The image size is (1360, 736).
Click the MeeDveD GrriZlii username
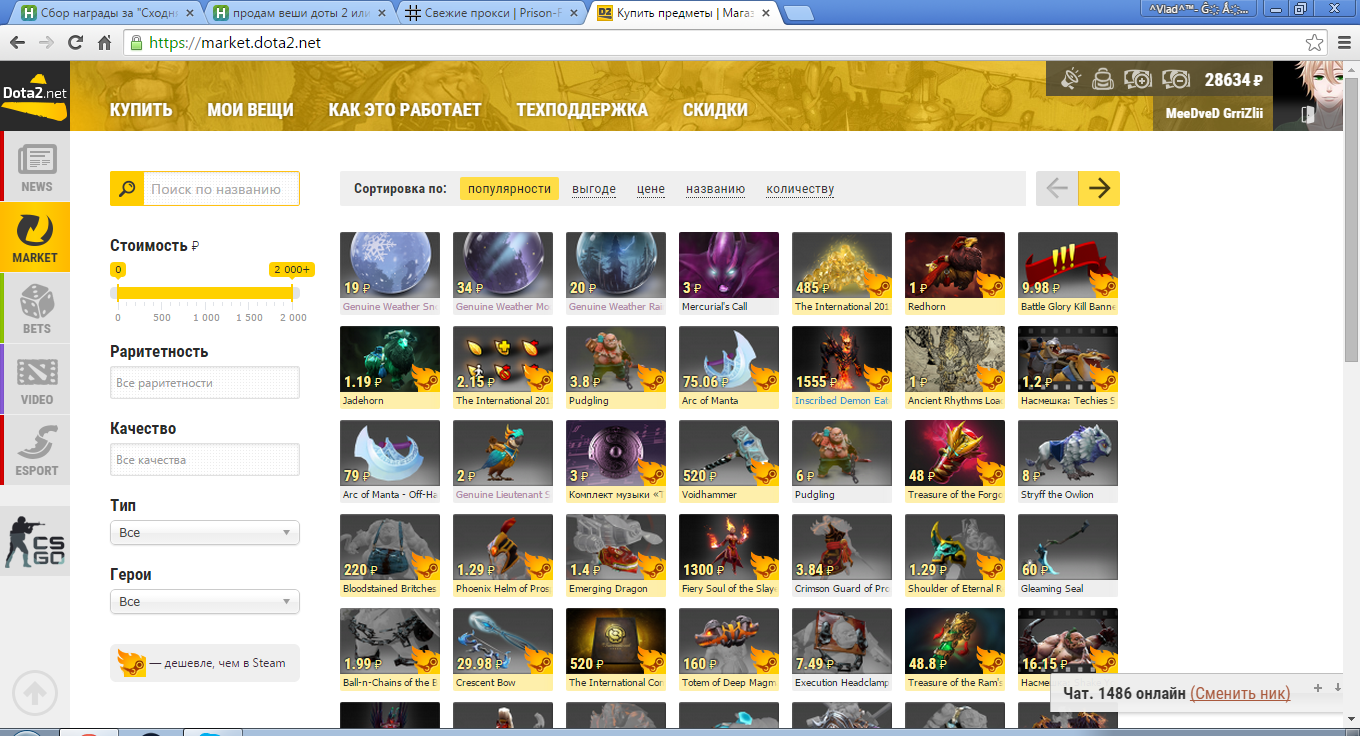pyautogui.click(x=1214, y=114)
